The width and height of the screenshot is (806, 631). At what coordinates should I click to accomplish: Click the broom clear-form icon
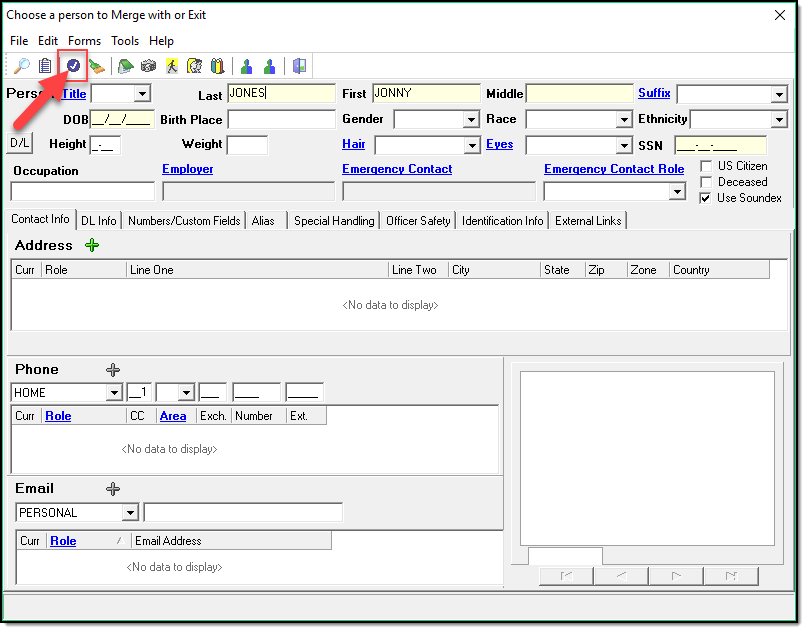pyautogui.click(x=96, y=66)
